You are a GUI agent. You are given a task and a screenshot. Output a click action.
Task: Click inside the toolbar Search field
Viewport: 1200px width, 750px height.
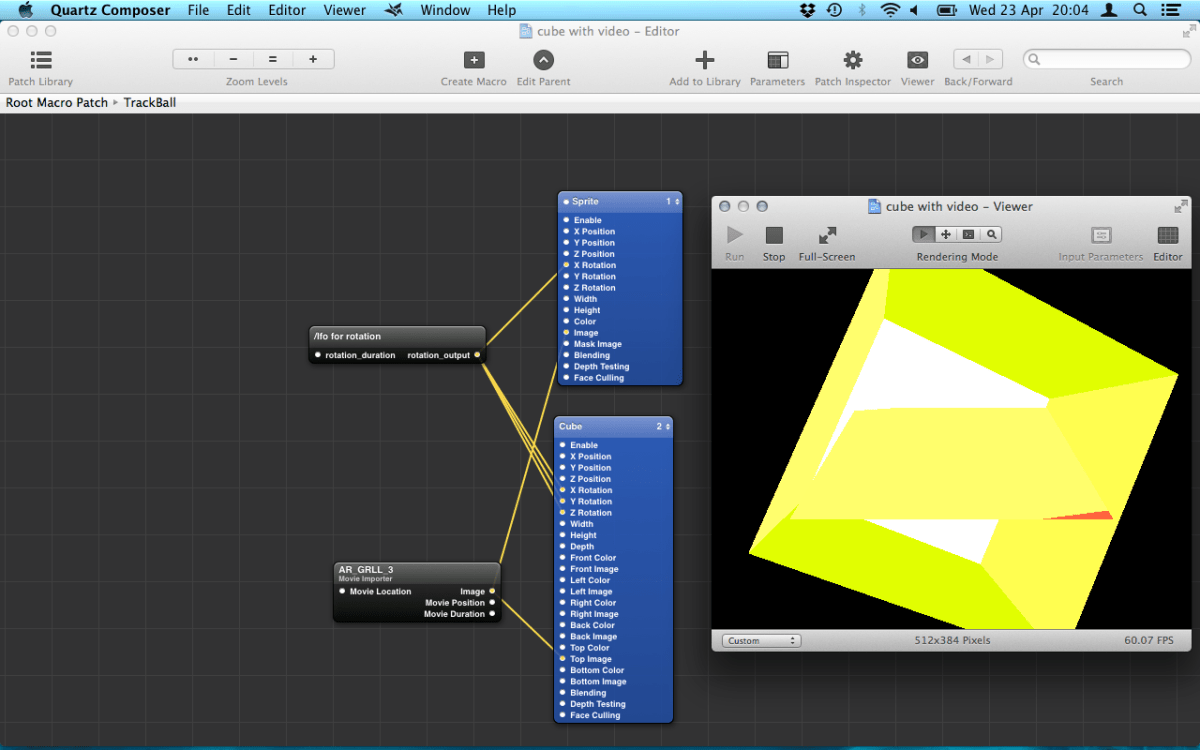[x=1106, y=59]
